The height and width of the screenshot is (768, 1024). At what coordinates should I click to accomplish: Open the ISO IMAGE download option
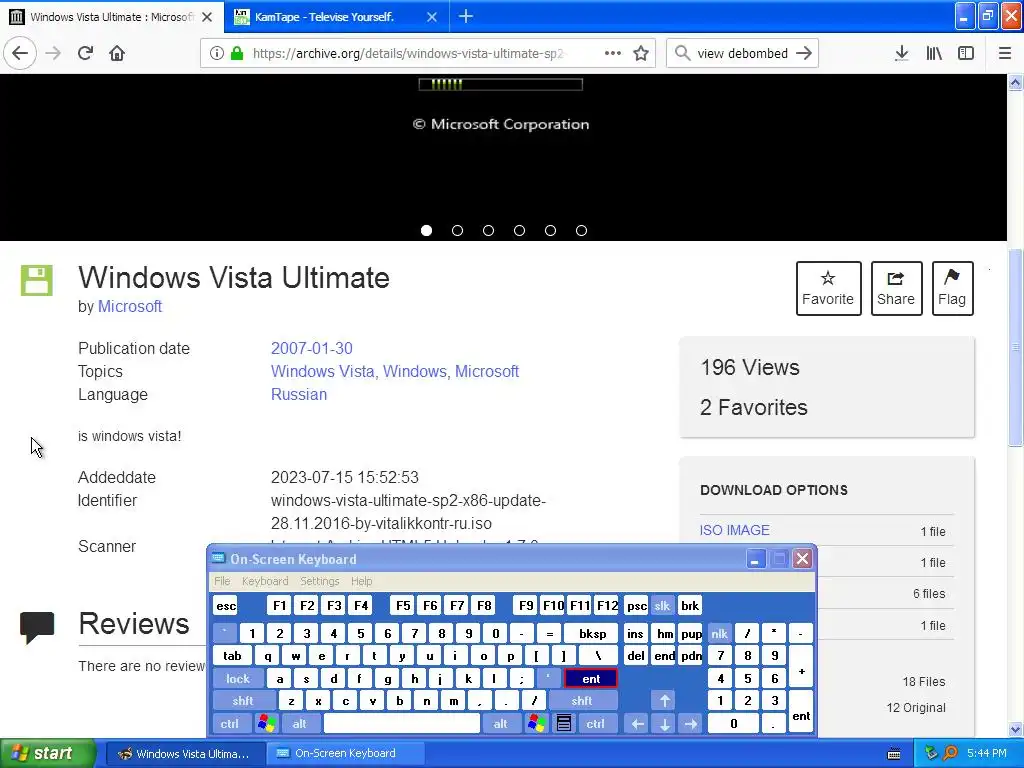(735, 530)
